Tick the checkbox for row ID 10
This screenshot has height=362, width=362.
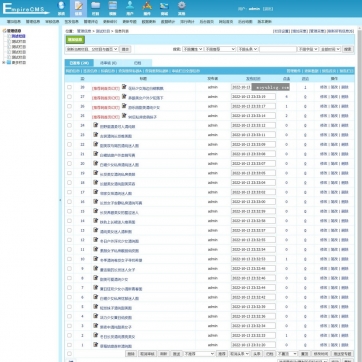coord(69,259)
